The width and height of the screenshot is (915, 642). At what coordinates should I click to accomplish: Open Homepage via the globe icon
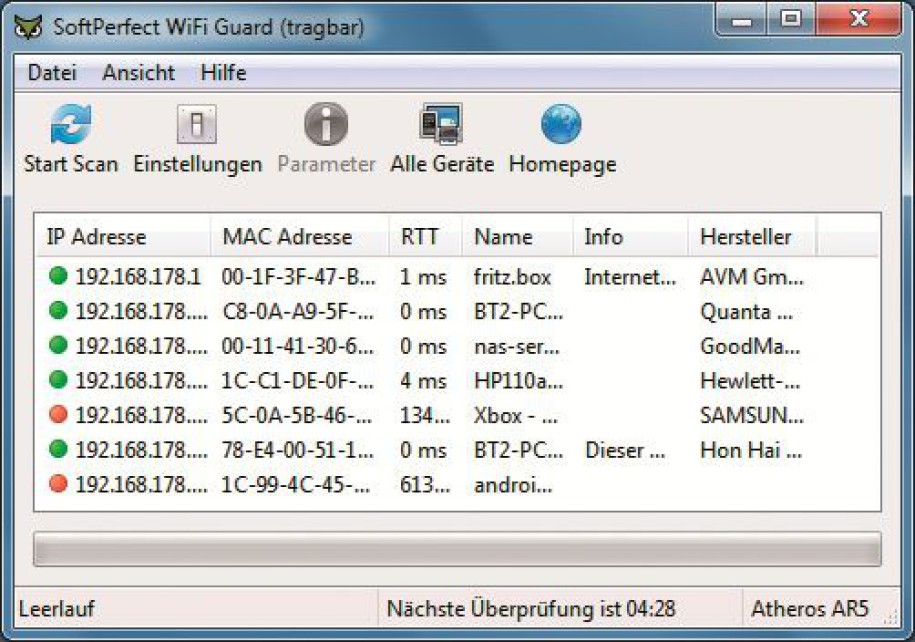(x=561, y=124)
